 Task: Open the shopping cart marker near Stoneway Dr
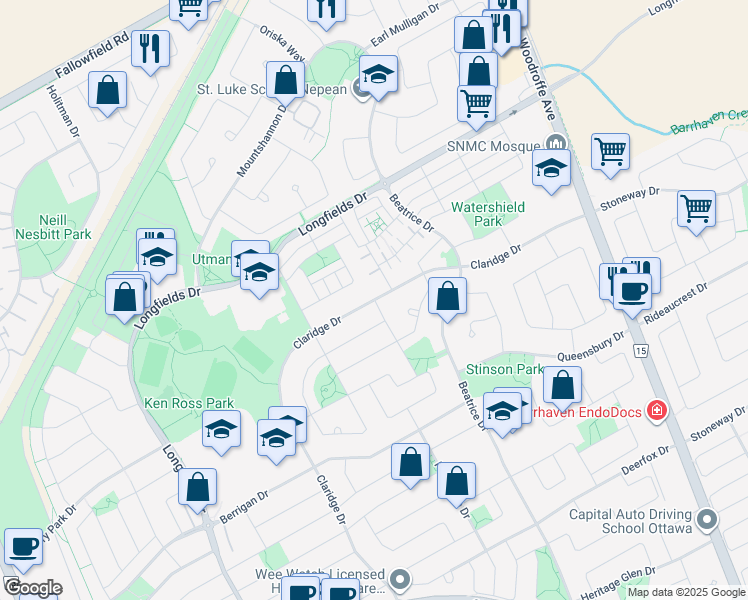696,209
